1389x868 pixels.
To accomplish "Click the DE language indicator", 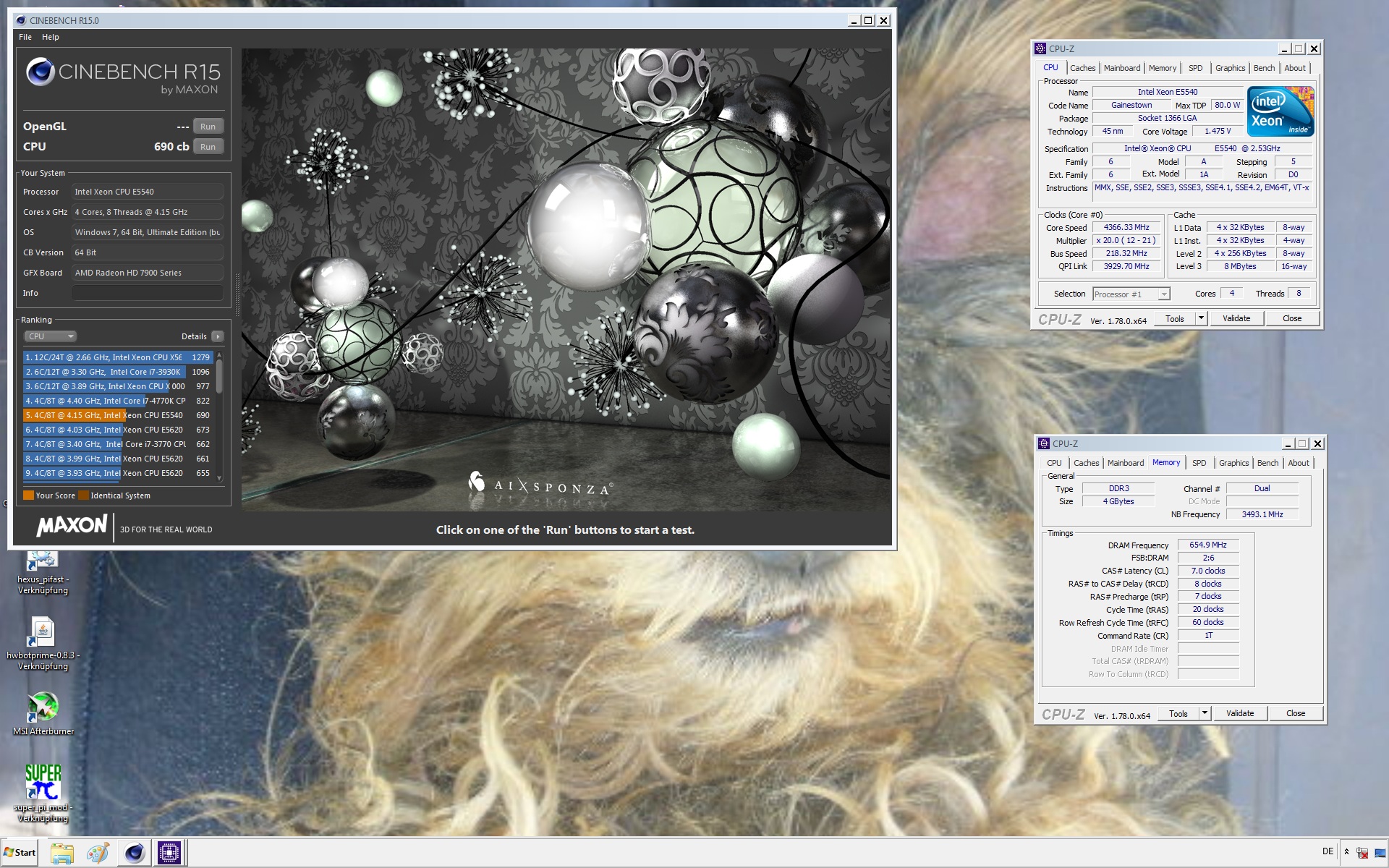I will pos(1328,851).
